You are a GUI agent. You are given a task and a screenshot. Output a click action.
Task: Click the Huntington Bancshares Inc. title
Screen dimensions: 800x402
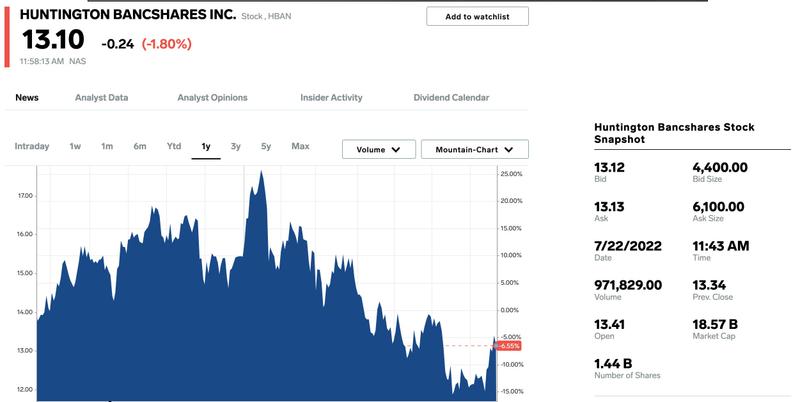tap(128, 14)
